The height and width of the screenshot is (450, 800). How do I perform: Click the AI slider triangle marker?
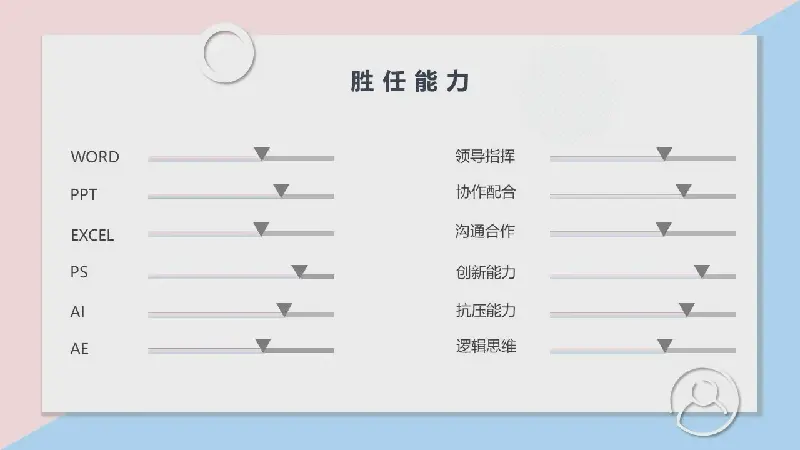pyautogui.click(x=284, y=309)
